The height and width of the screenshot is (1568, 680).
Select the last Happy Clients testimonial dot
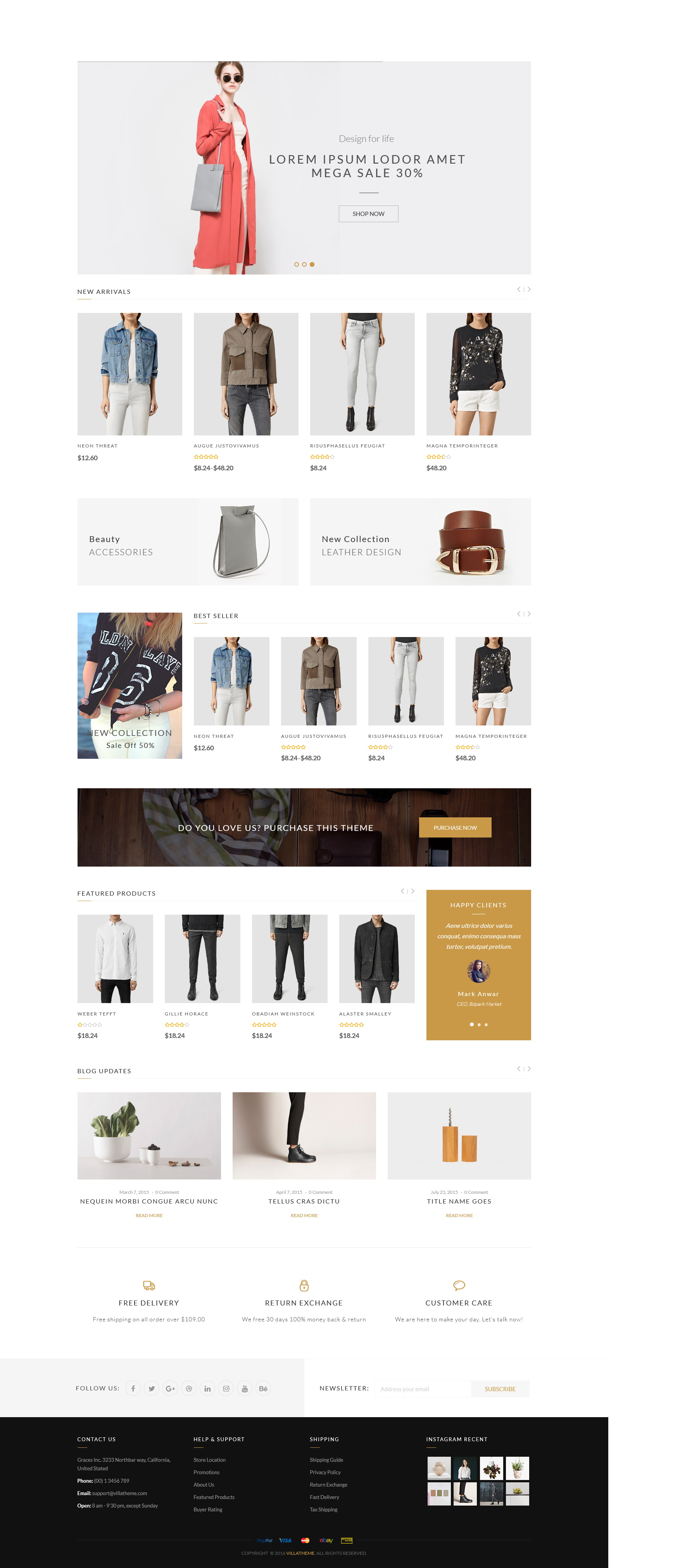486,1024
